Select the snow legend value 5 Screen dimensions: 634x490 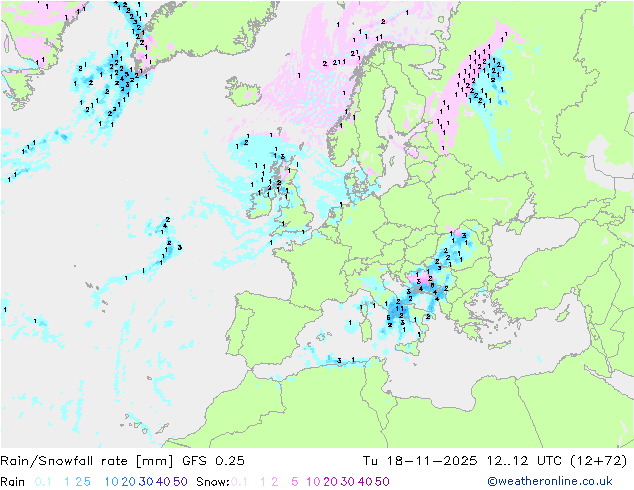pos(295,482)
